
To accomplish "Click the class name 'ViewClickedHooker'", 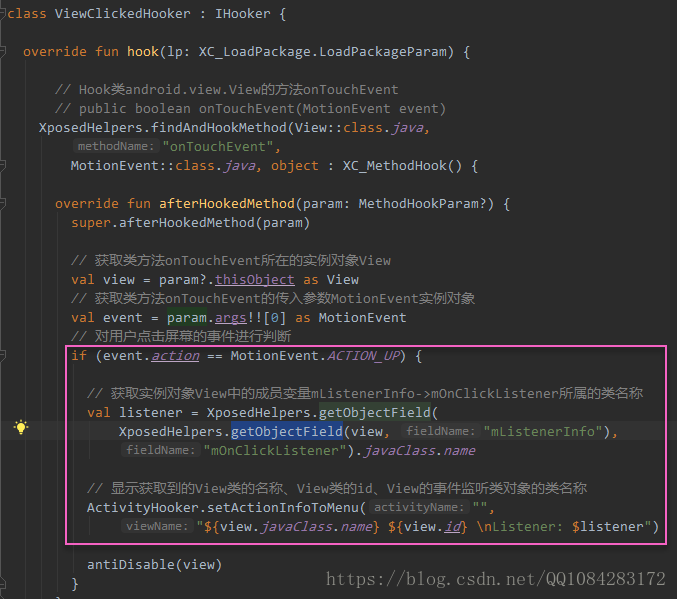I will [123, 14].
